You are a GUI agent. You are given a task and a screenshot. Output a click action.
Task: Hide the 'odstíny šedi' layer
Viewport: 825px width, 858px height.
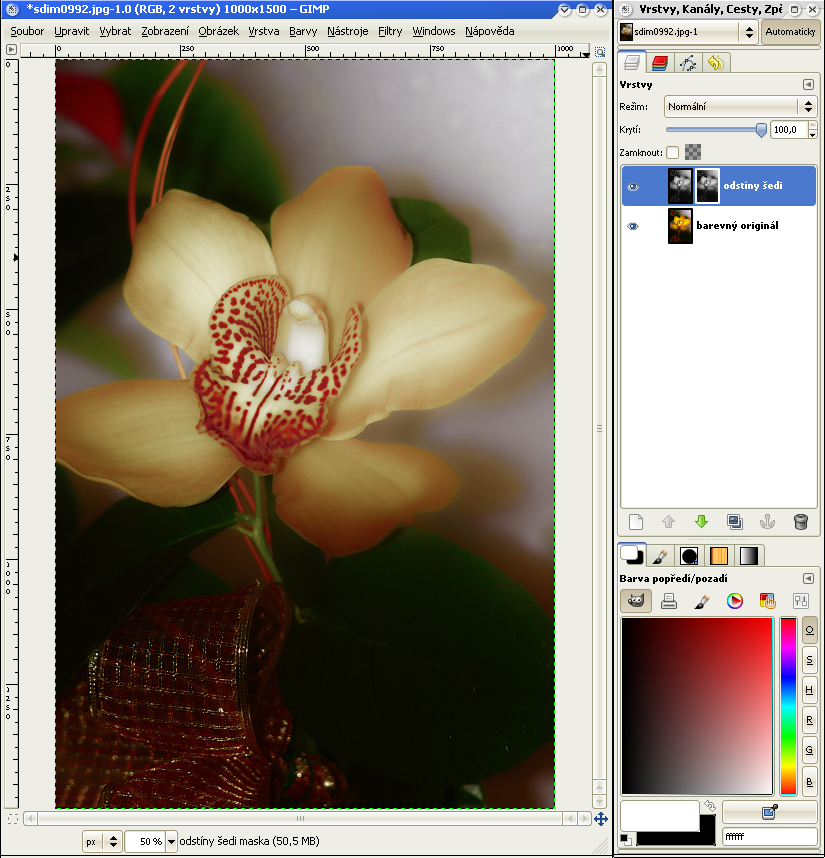coord(632,187)
